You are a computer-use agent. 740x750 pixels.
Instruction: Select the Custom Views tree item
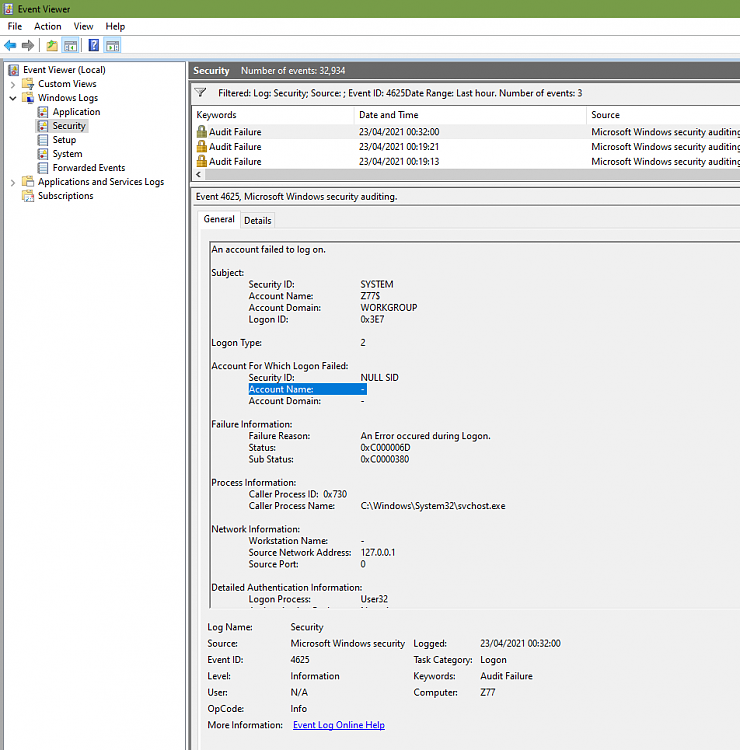[67, 84]
